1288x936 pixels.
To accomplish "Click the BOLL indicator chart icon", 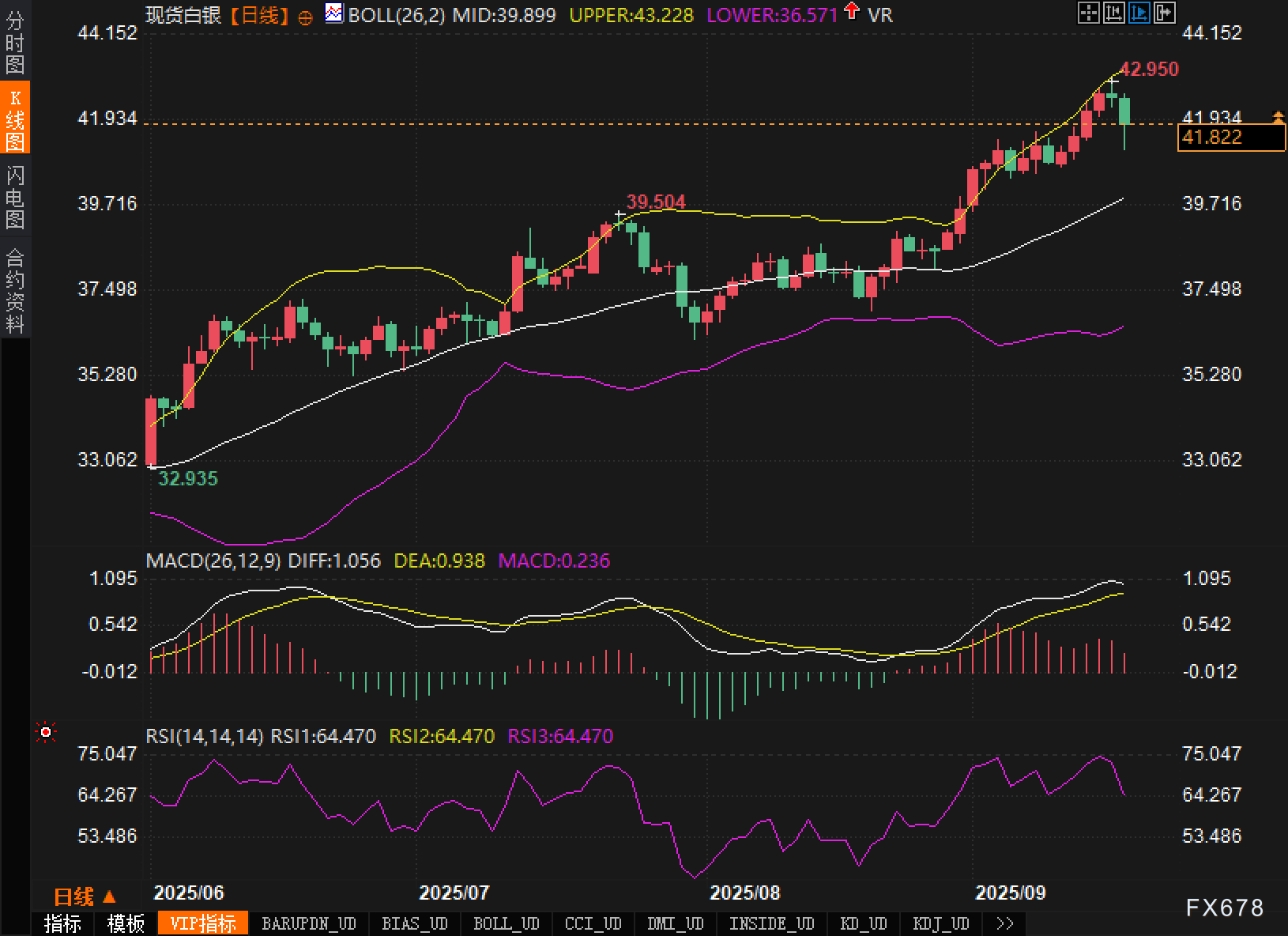I will [334, 13].
